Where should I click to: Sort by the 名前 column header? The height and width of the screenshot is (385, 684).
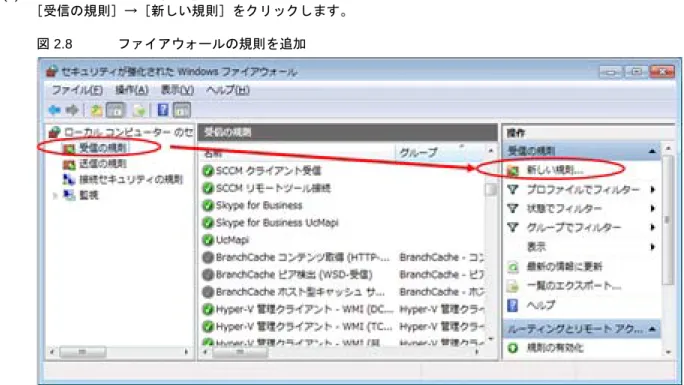297,153
